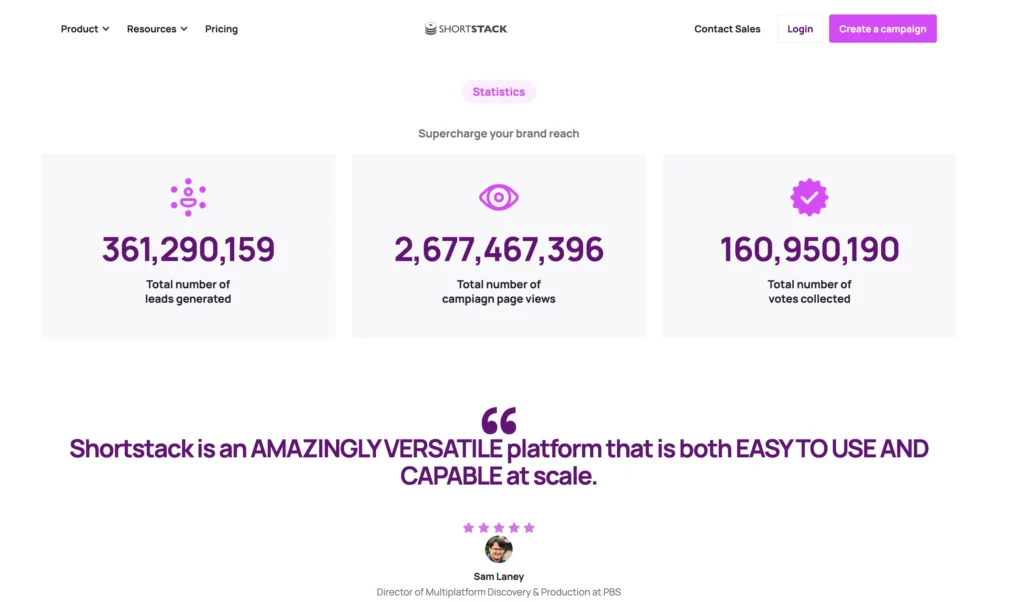Click the Sam Laney name text
The height and width of the screenshot is (602, 1024).
point(498,576)
